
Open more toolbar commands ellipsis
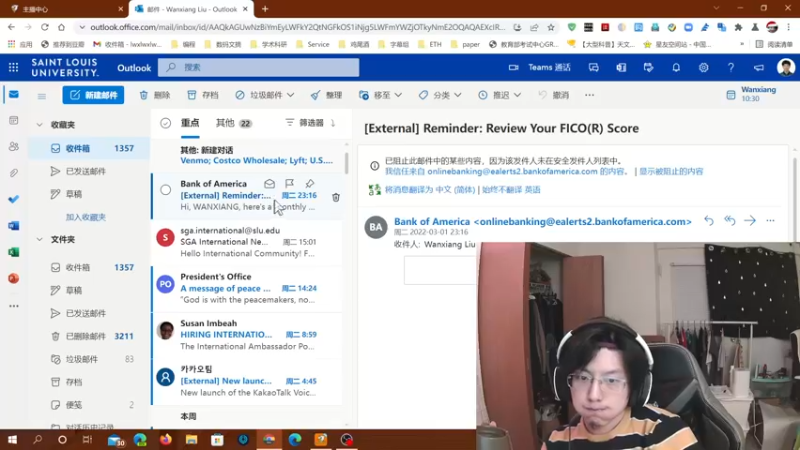tap(589, 95)
